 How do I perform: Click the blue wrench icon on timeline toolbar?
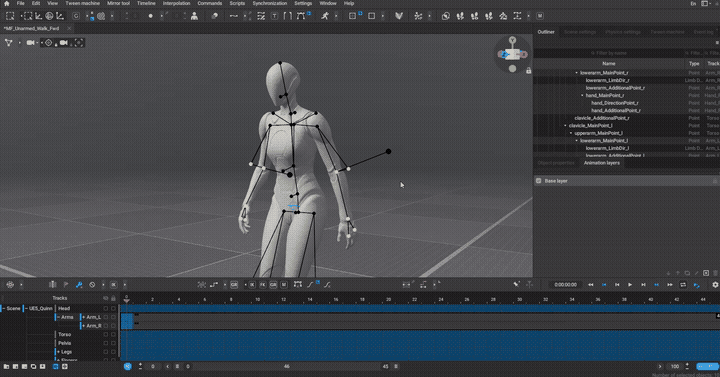[79, 285]
